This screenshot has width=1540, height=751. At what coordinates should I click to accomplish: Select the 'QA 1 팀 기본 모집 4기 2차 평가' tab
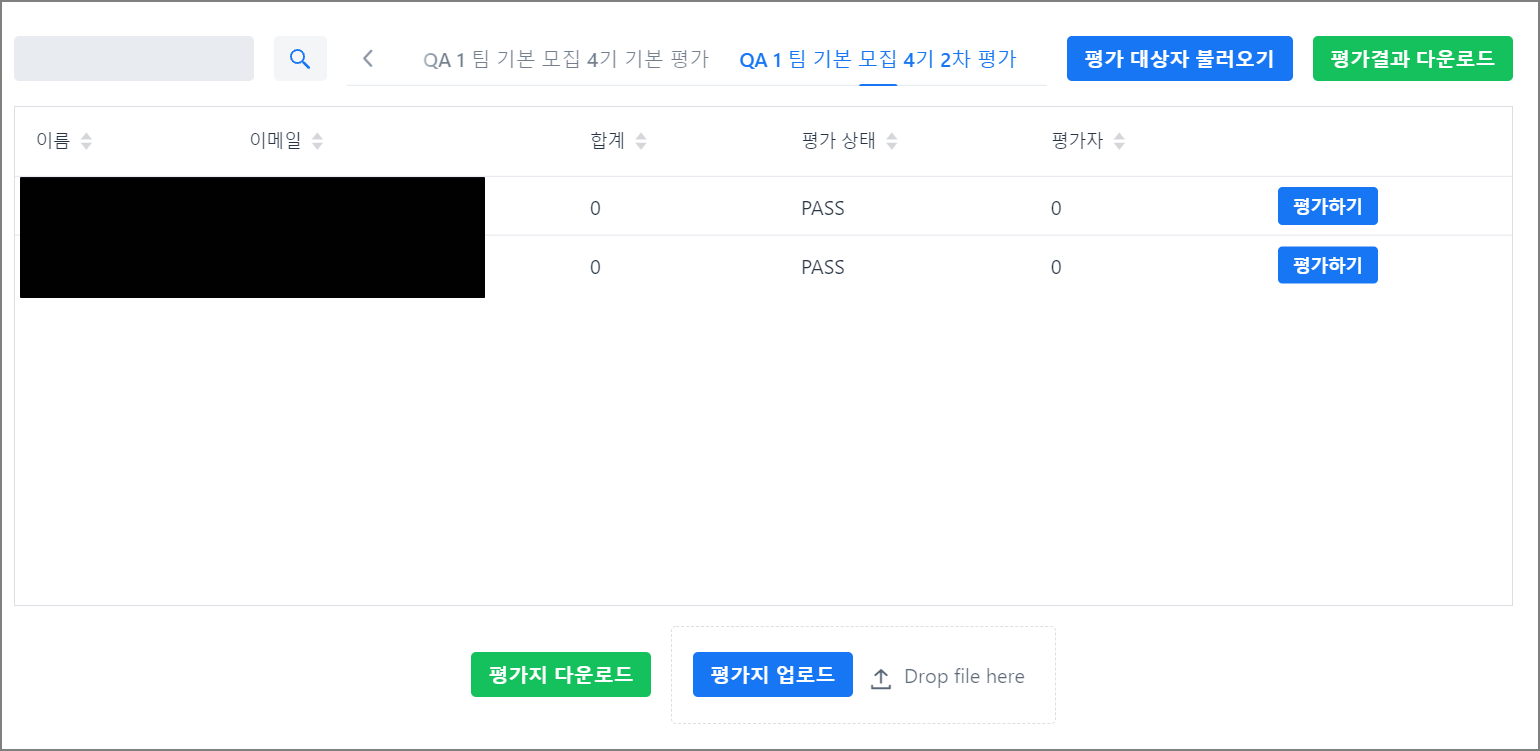878,58
